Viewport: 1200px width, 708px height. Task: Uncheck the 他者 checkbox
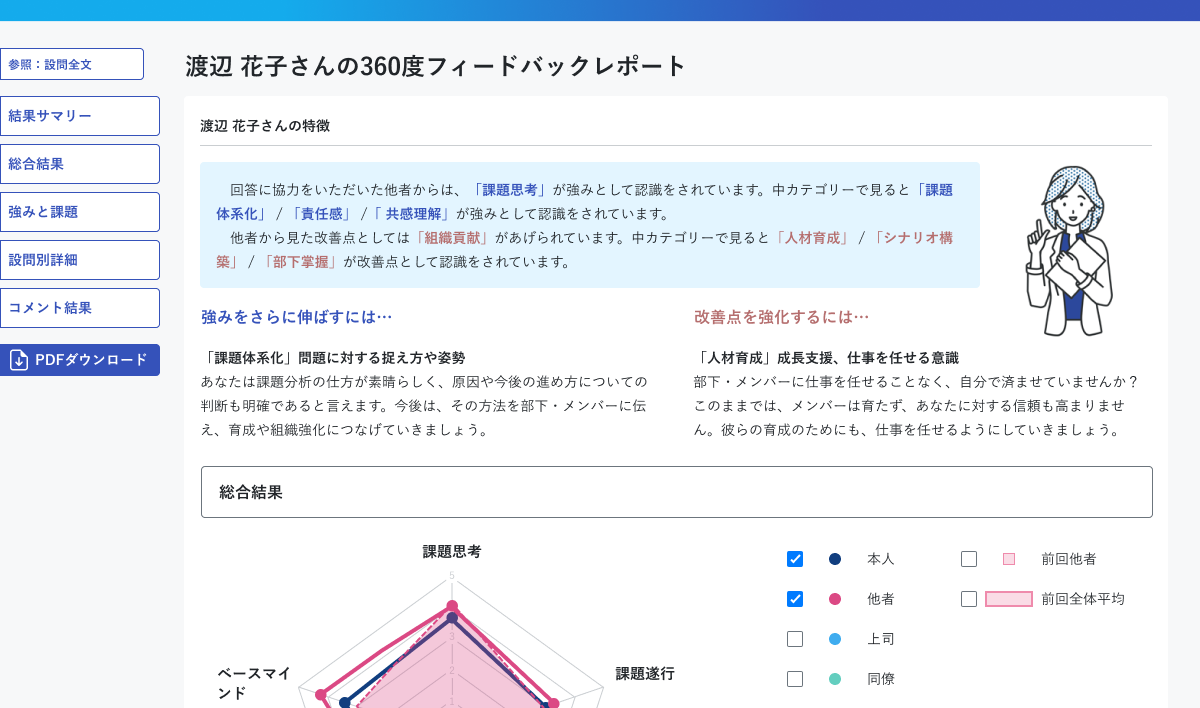[795, 599]
